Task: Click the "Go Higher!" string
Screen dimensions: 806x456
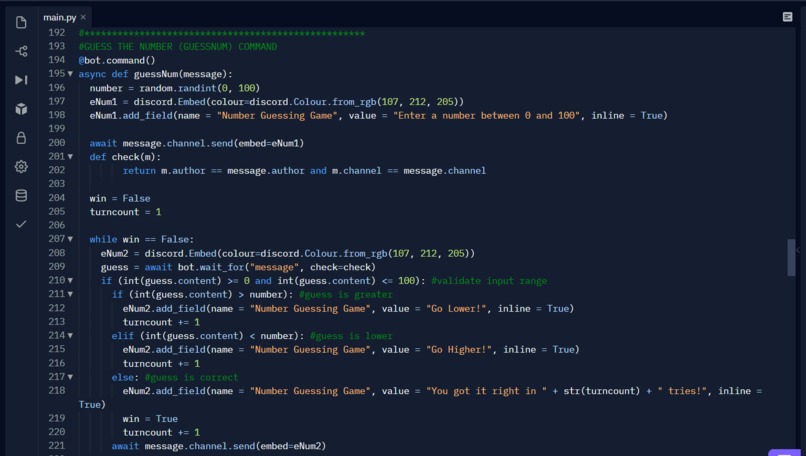Action: (459, 350)
